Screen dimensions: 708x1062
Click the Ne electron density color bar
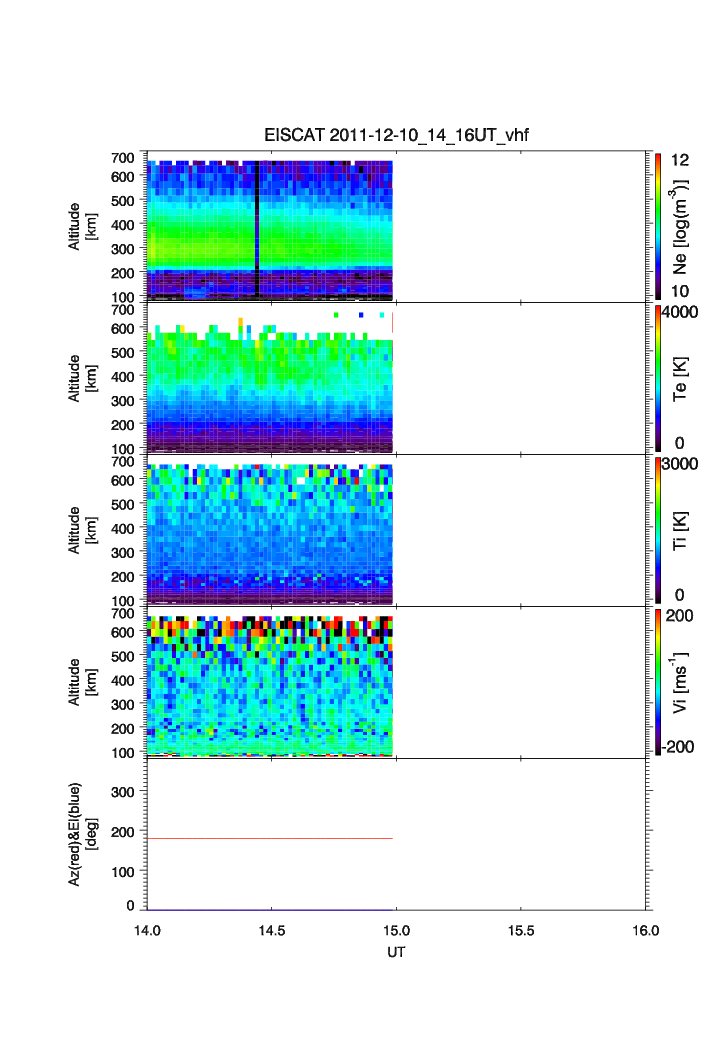click(x=658, y=226)
